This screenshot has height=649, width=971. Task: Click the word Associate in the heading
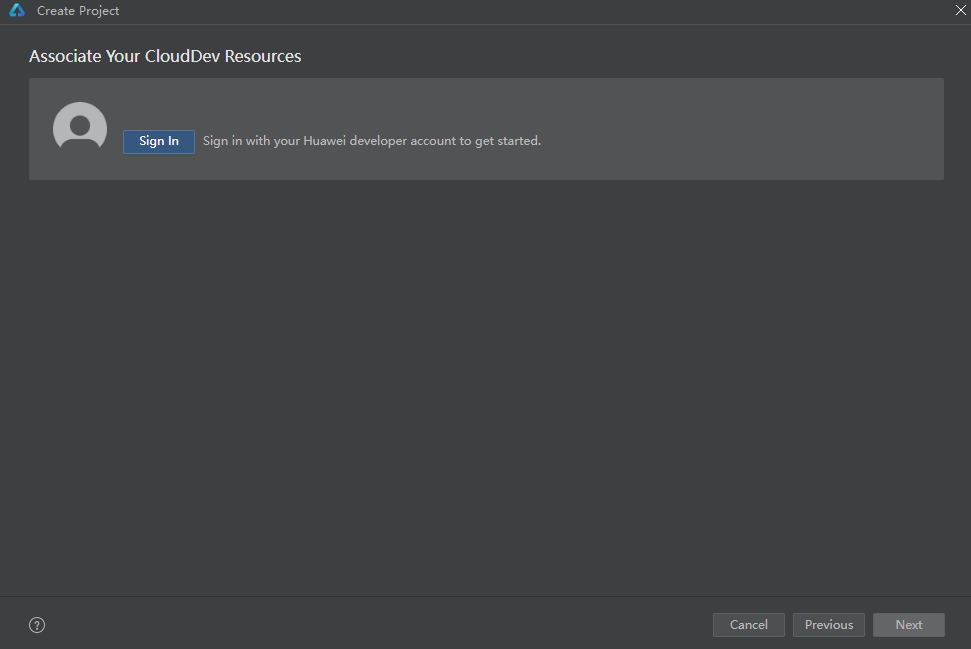tap(65, 57)
